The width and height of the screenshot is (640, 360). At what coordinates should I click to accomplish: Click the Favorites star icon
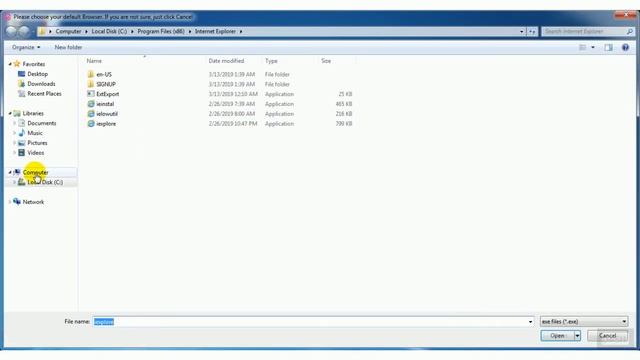17,64
